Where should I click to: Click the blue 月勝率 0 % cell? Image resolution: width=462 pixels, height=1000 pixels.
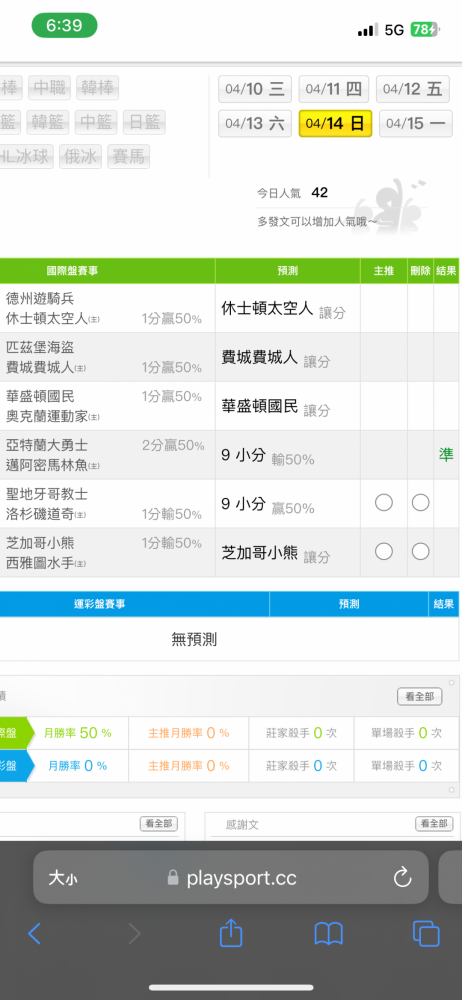tap(77, 765)
